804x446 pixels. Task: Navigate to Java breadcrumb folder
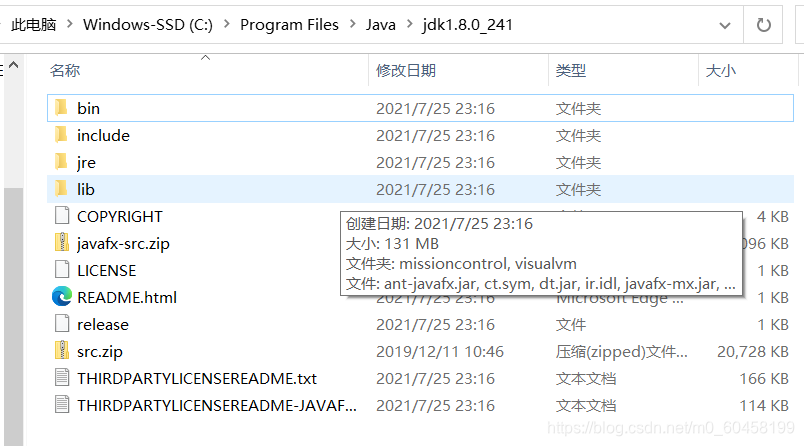[x=380, y=25]
